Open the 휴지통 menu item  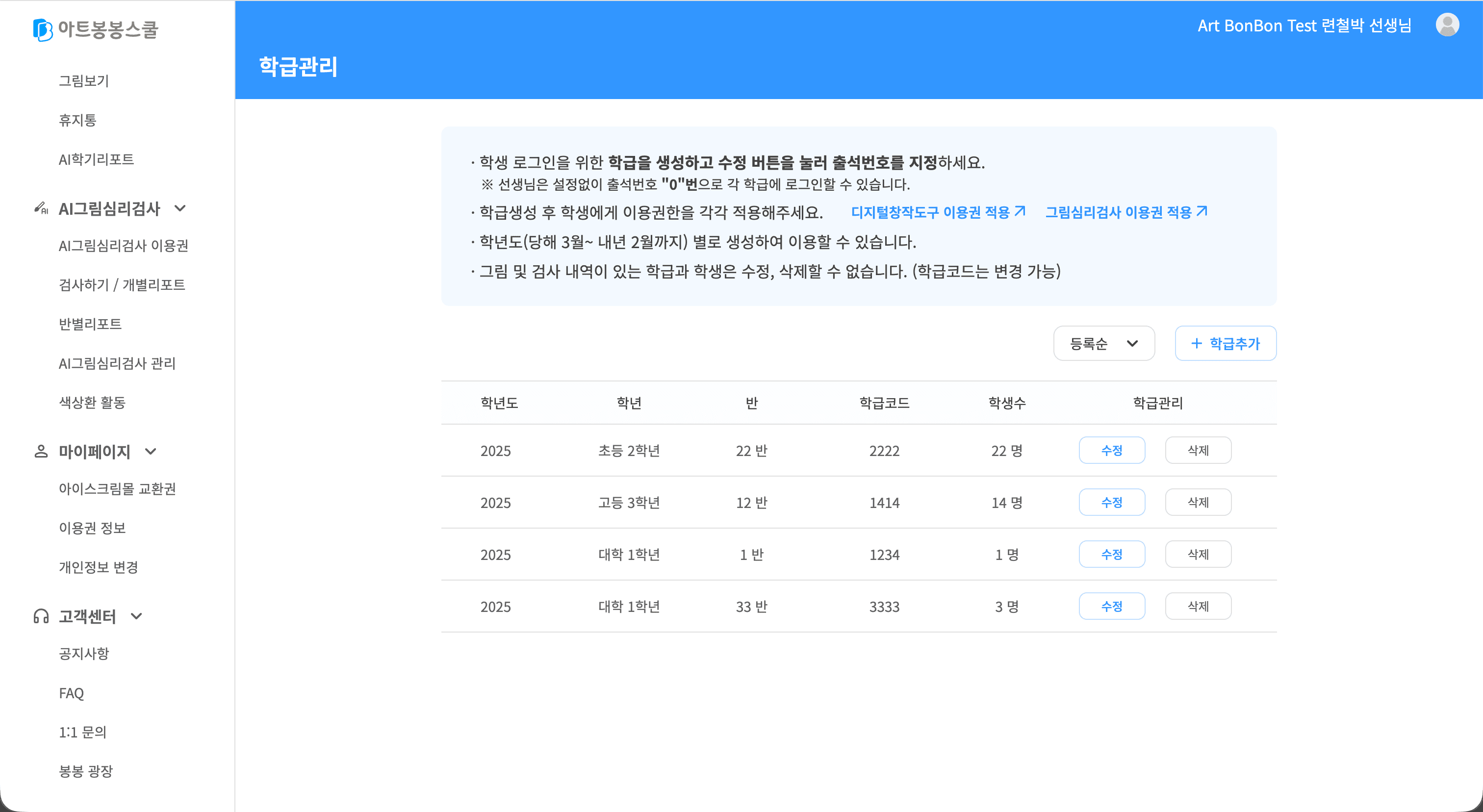(77, 120)
